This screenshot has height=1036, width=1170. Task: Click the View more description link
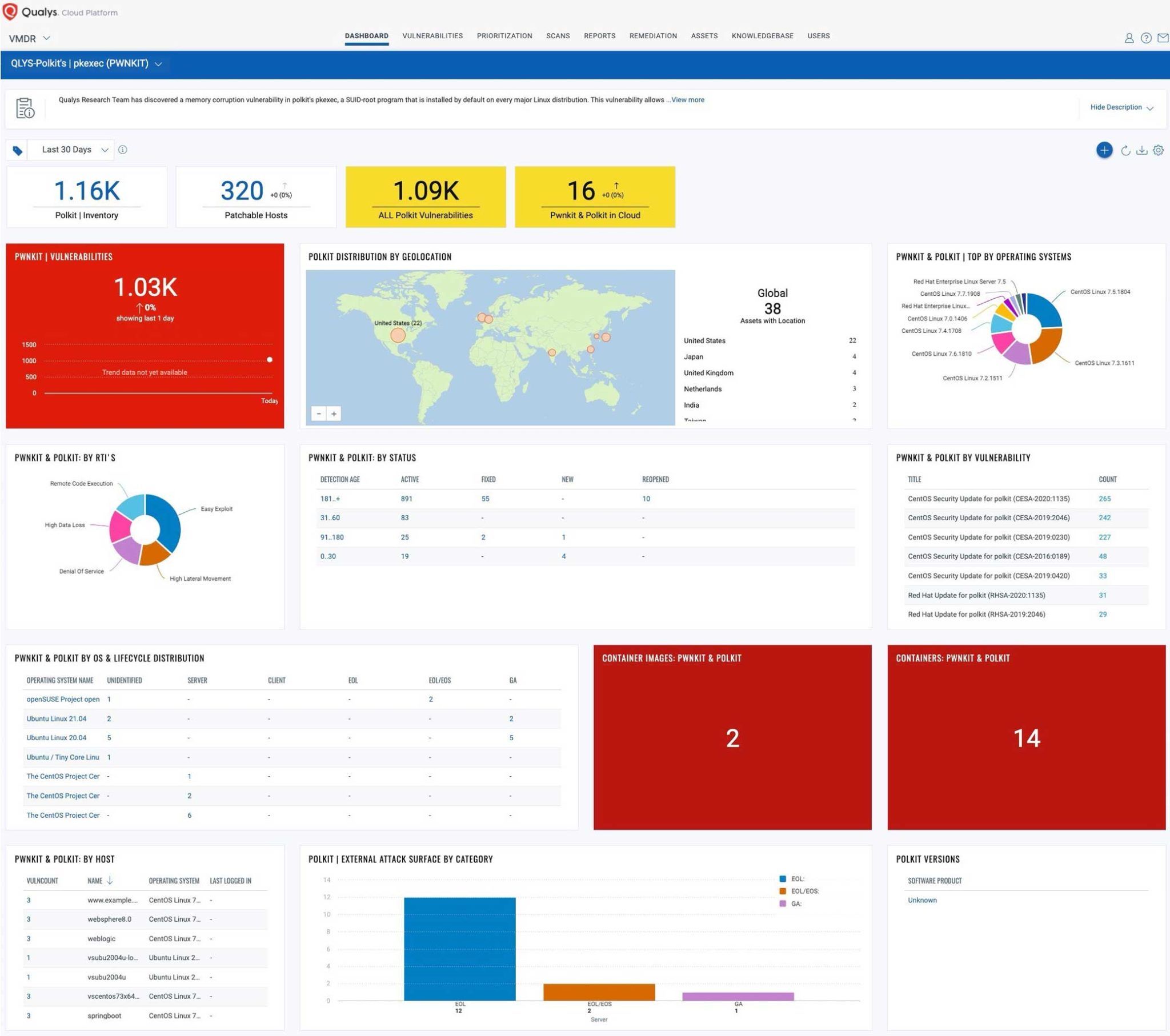[x=687, y=99]
